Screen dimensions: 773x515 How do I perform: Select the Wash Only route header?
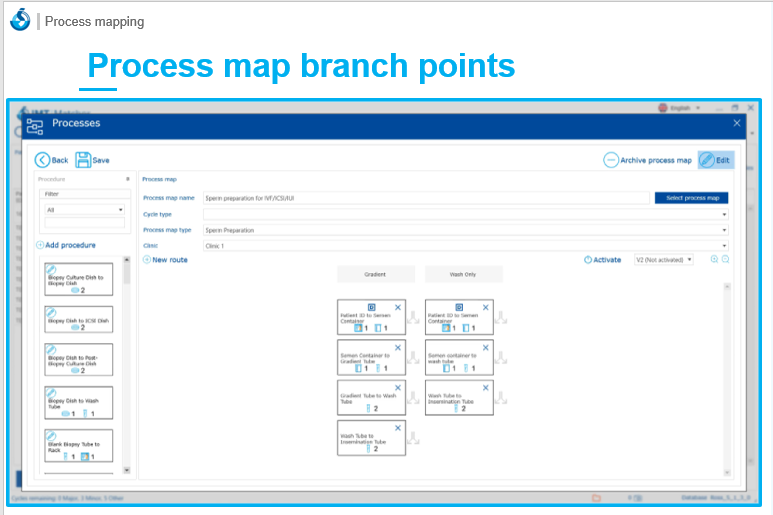(x=463, y=274)
